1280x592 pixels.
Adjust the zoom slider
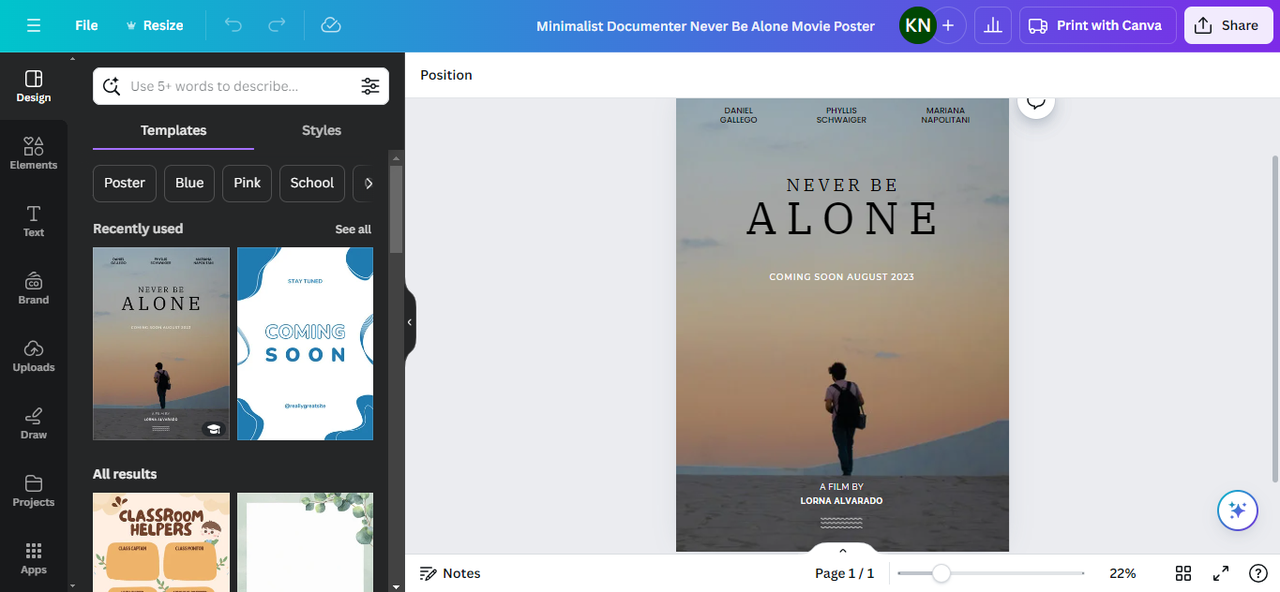[x=940, y=573]
